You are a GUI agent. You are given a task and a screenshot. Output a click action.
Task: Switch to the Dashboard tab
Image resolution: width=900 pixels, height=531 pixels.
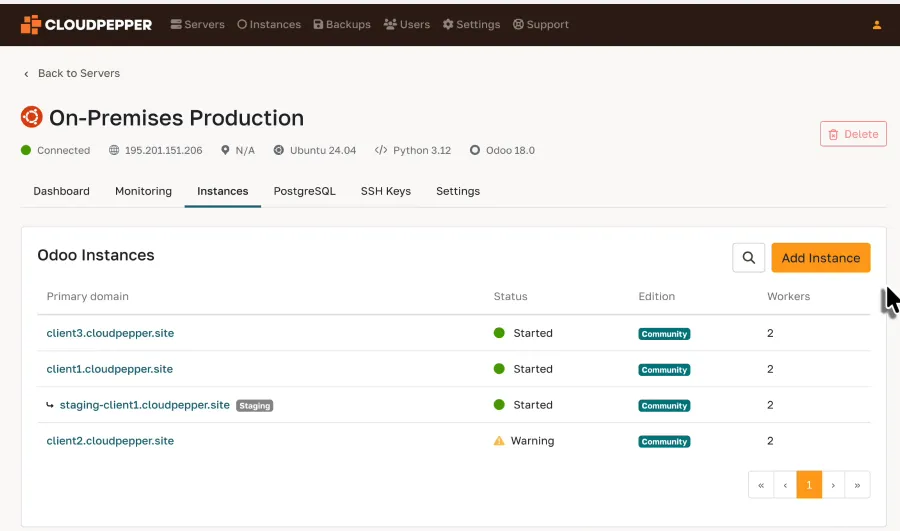click(61, 191)
